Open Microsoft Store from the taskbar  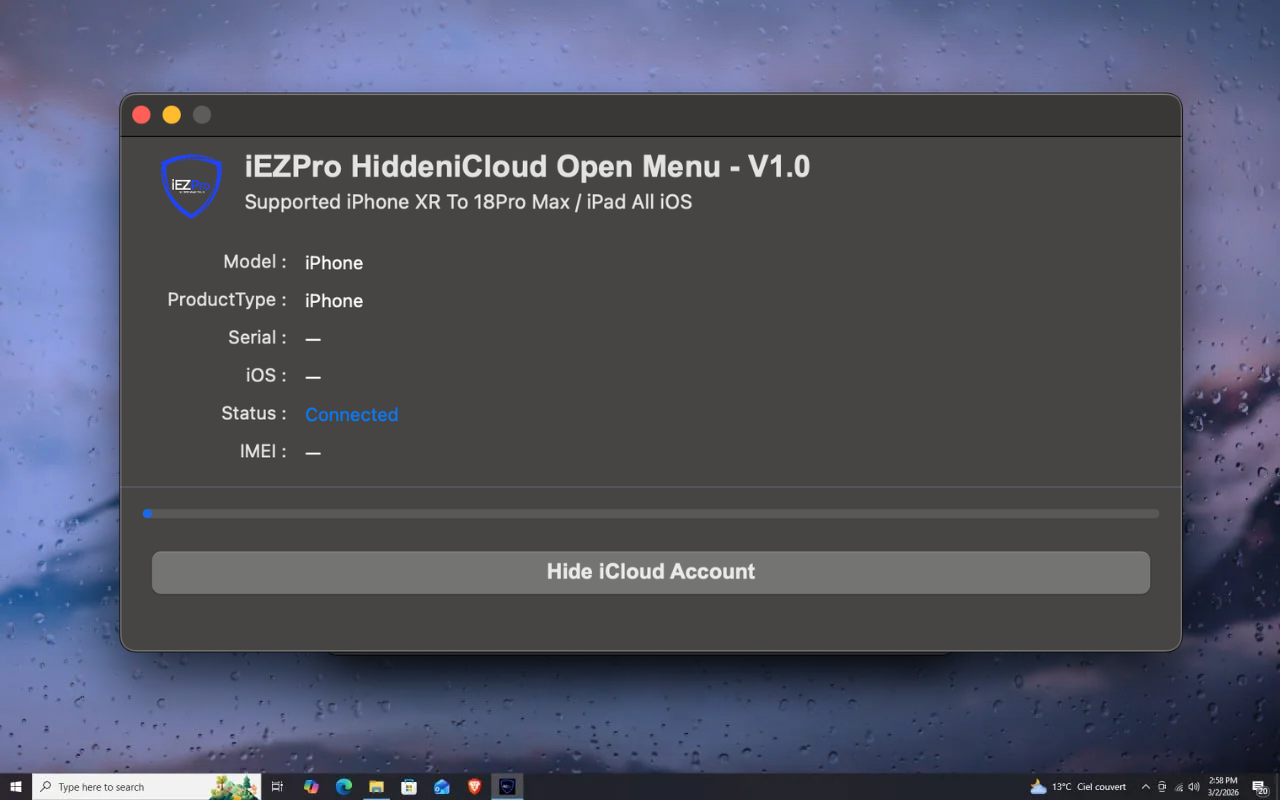coord(409,787)
